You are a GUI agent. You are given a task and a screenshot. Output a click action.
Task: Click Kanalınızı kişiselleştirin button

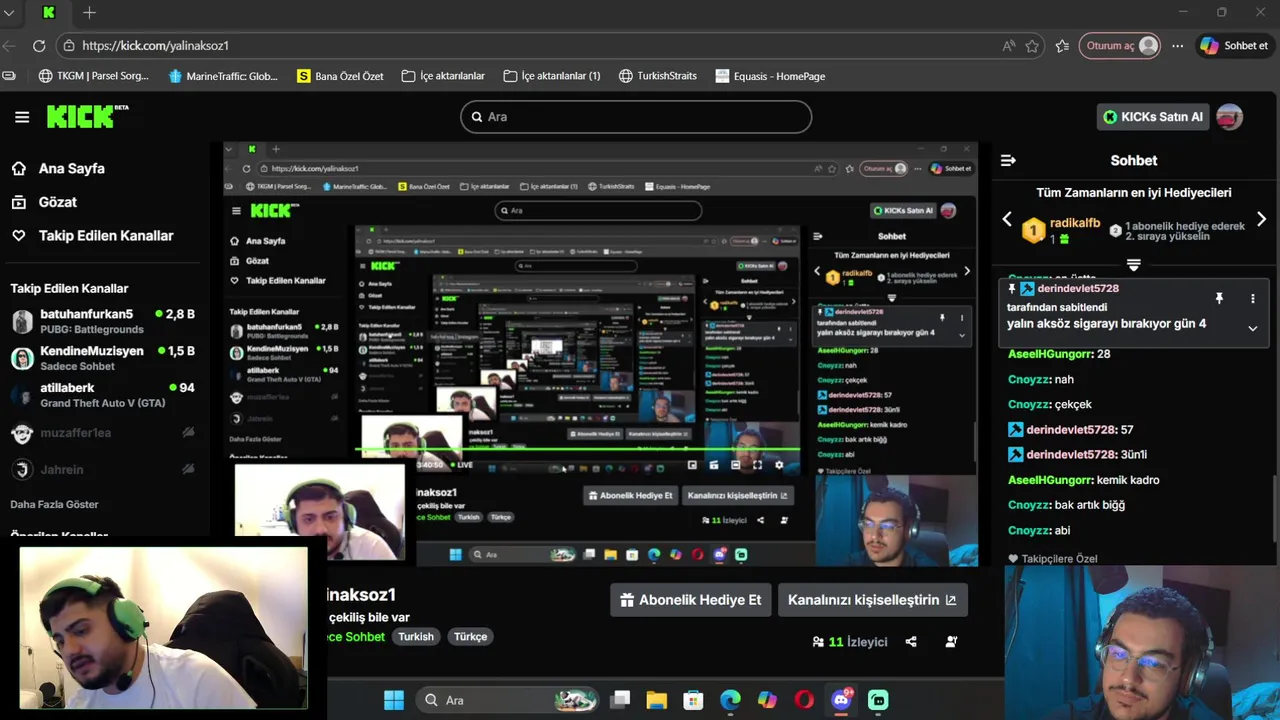(872, 600)
